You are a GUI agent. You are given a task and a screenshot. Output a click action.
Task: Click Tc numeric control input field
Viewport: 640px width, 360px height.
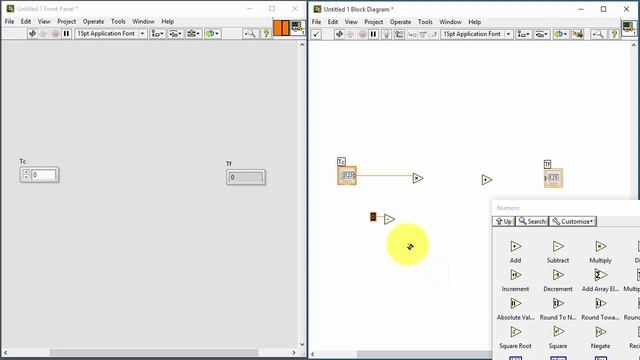point(43,175)
